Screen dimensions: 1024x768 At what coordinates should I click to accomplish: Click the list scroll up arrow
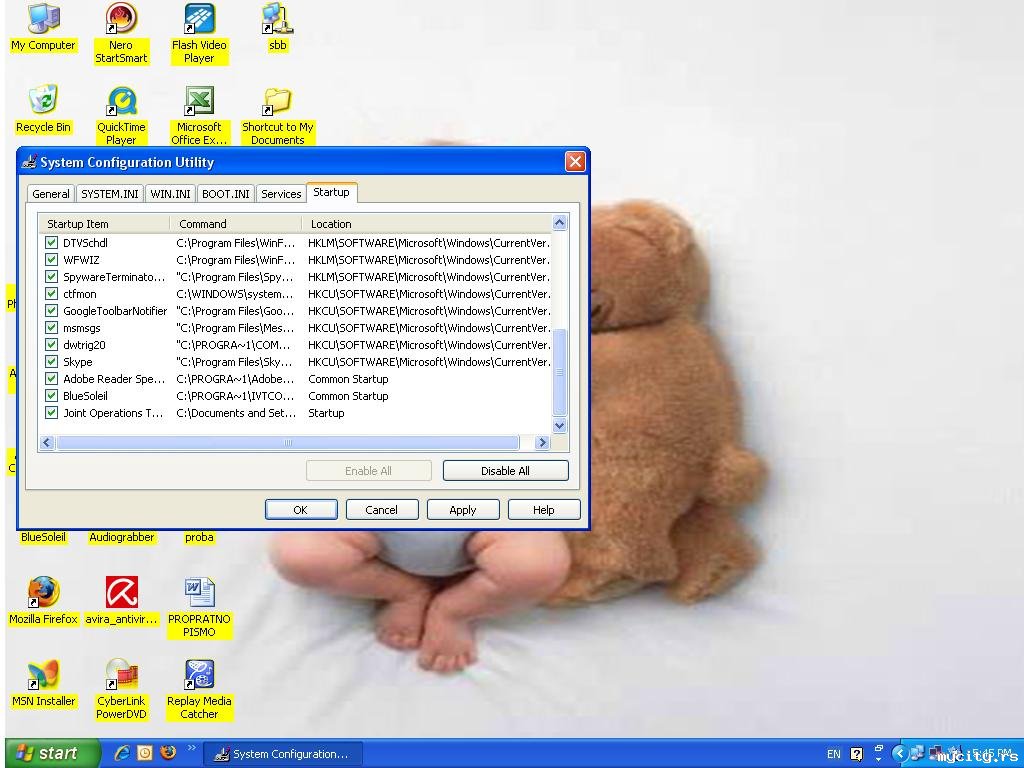(559, 223)
